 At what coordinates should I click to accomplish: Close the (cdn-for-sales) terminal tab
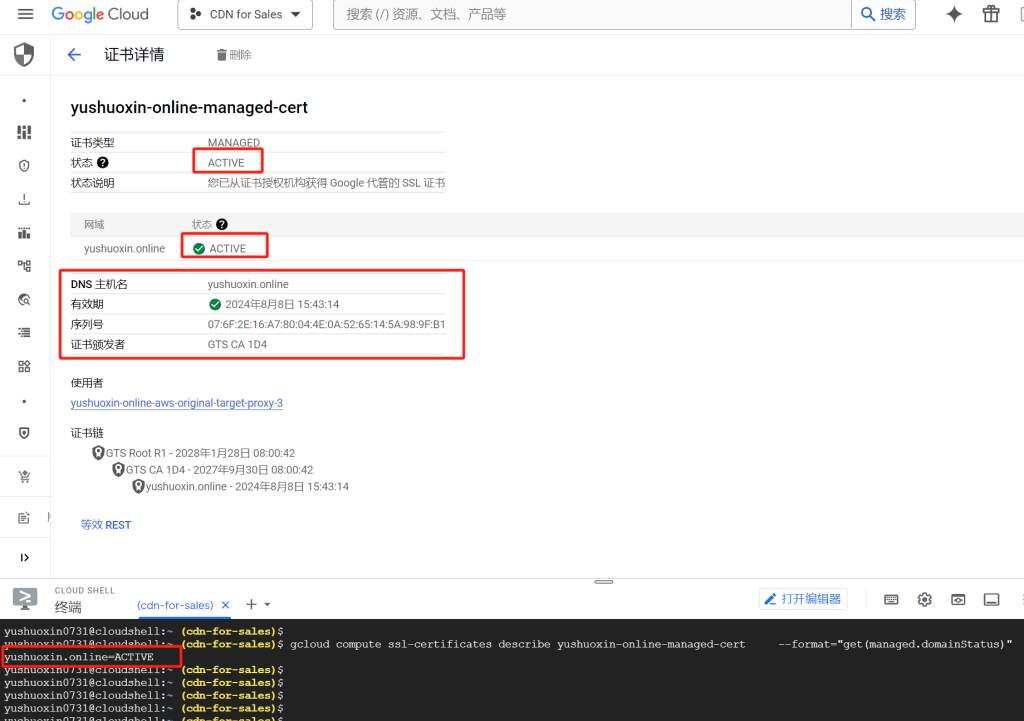[x=225, y=605]
